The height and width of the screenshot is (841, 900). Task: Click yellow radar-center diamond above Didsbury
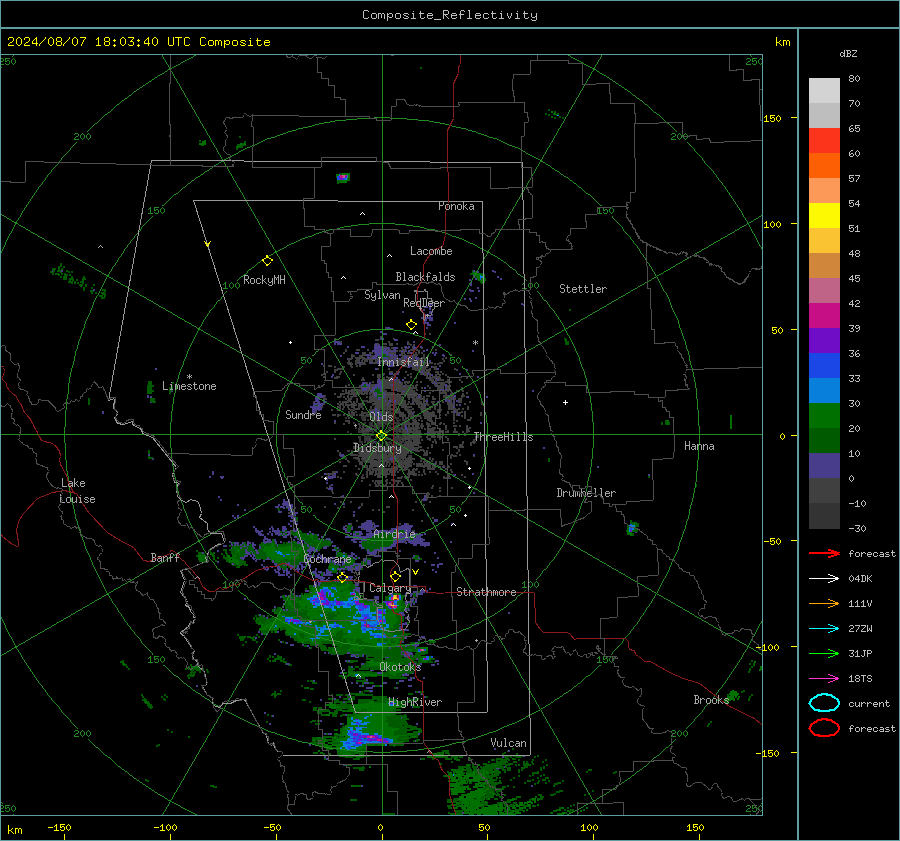pyautogui.click(x=382, y=436)
